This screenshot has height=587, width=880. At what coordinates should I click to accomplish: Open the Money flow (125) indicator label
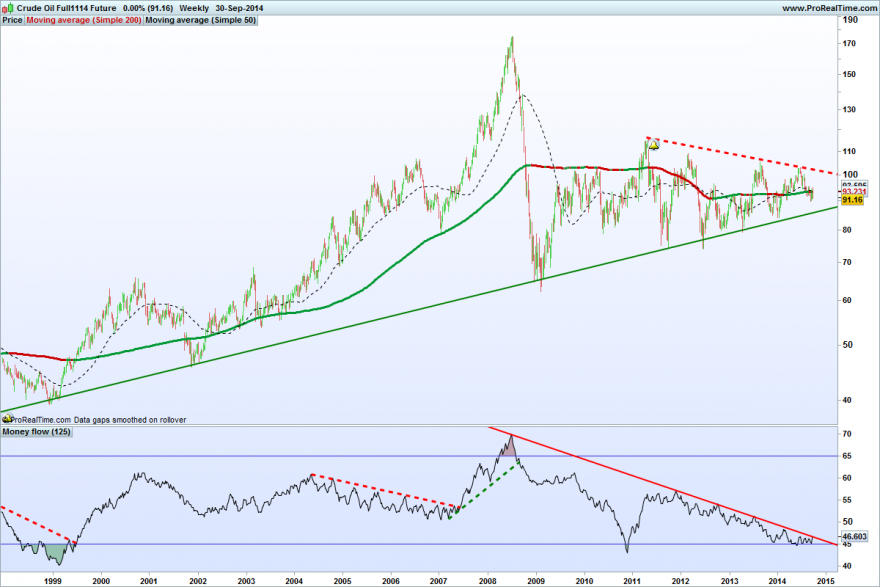coord(36,432)
